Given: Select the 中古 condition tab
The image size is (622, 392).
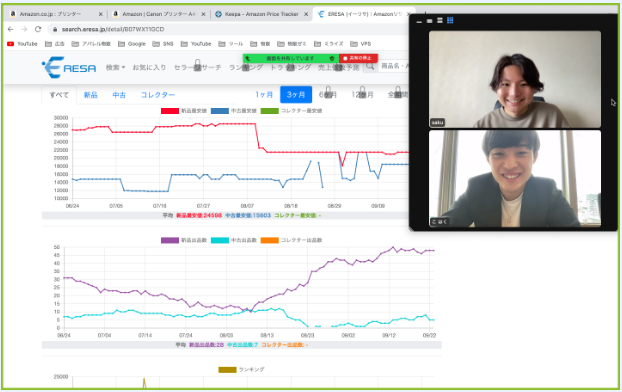Looking at the screenshot, I should [x=119, y=95].
